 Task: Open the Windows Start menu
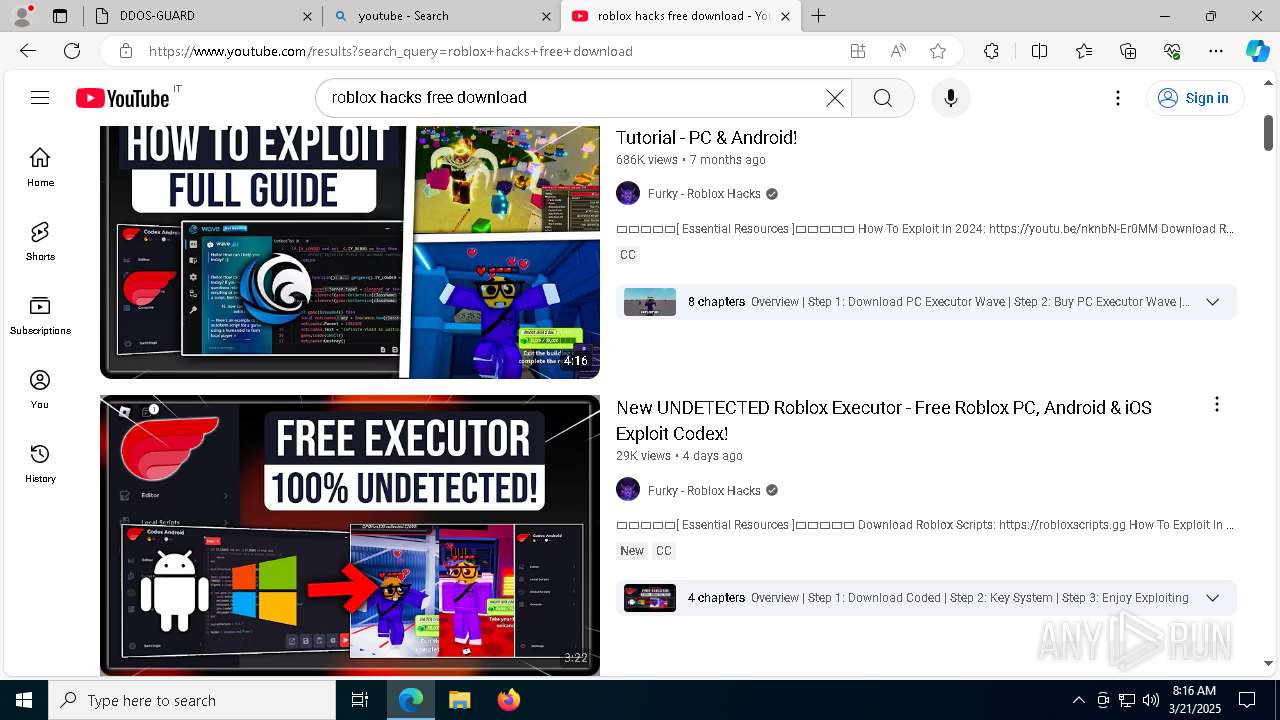pos(24,700)
